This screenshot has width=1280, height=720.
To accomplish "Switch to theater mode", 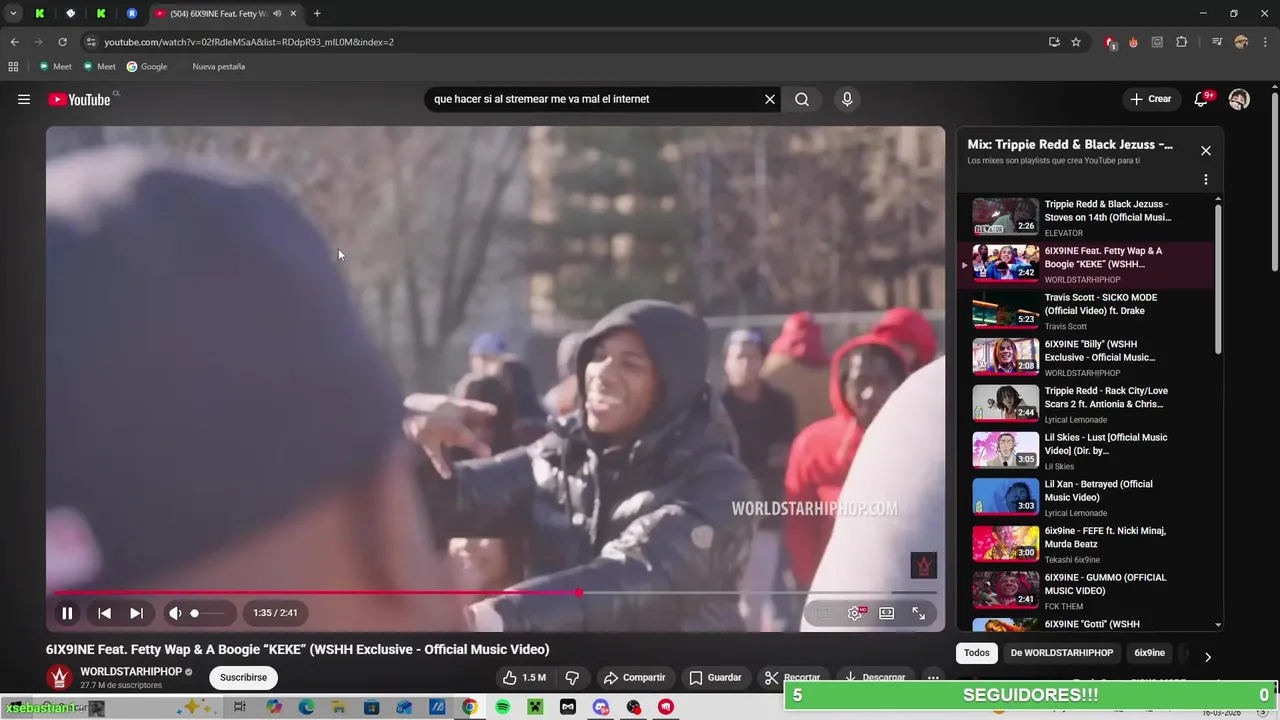I will click(887, 613).
